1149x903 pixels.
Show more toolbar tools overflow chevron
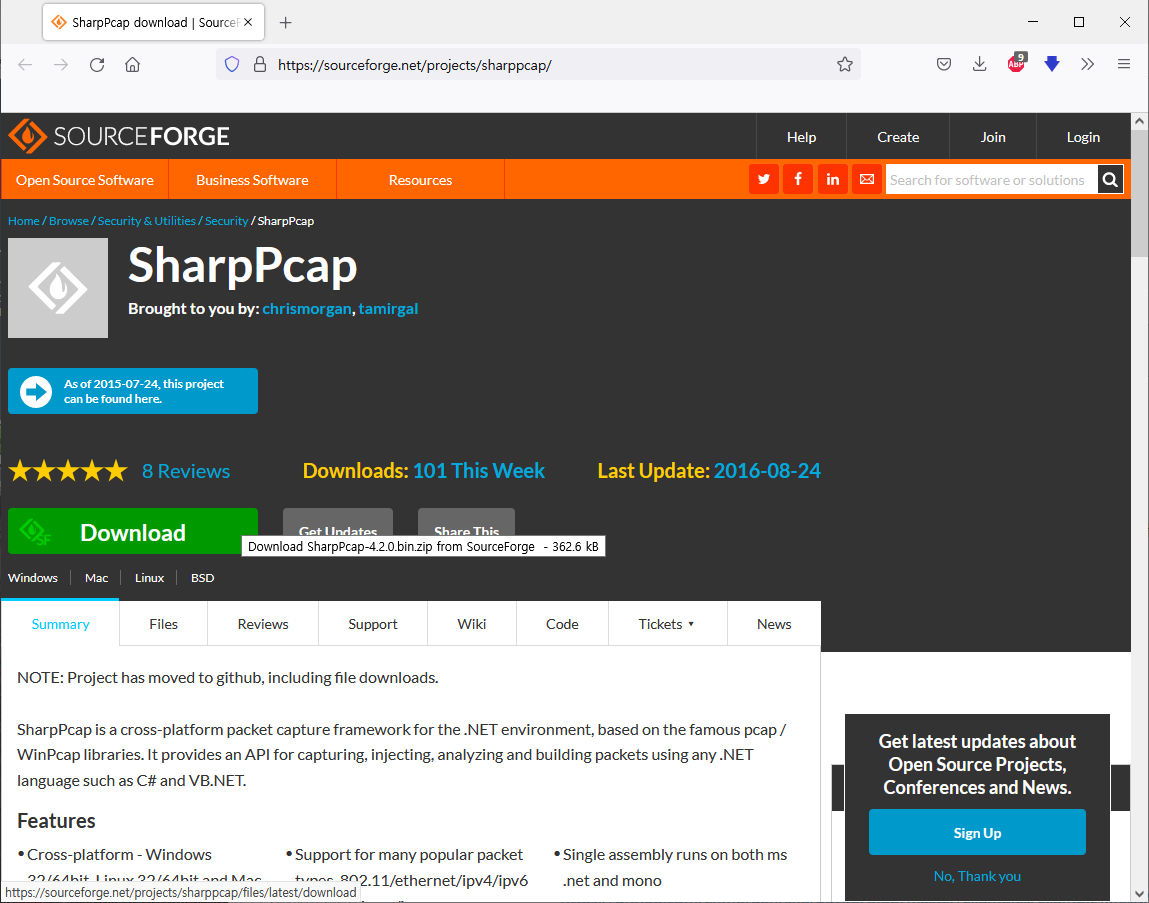point(1087,64)
